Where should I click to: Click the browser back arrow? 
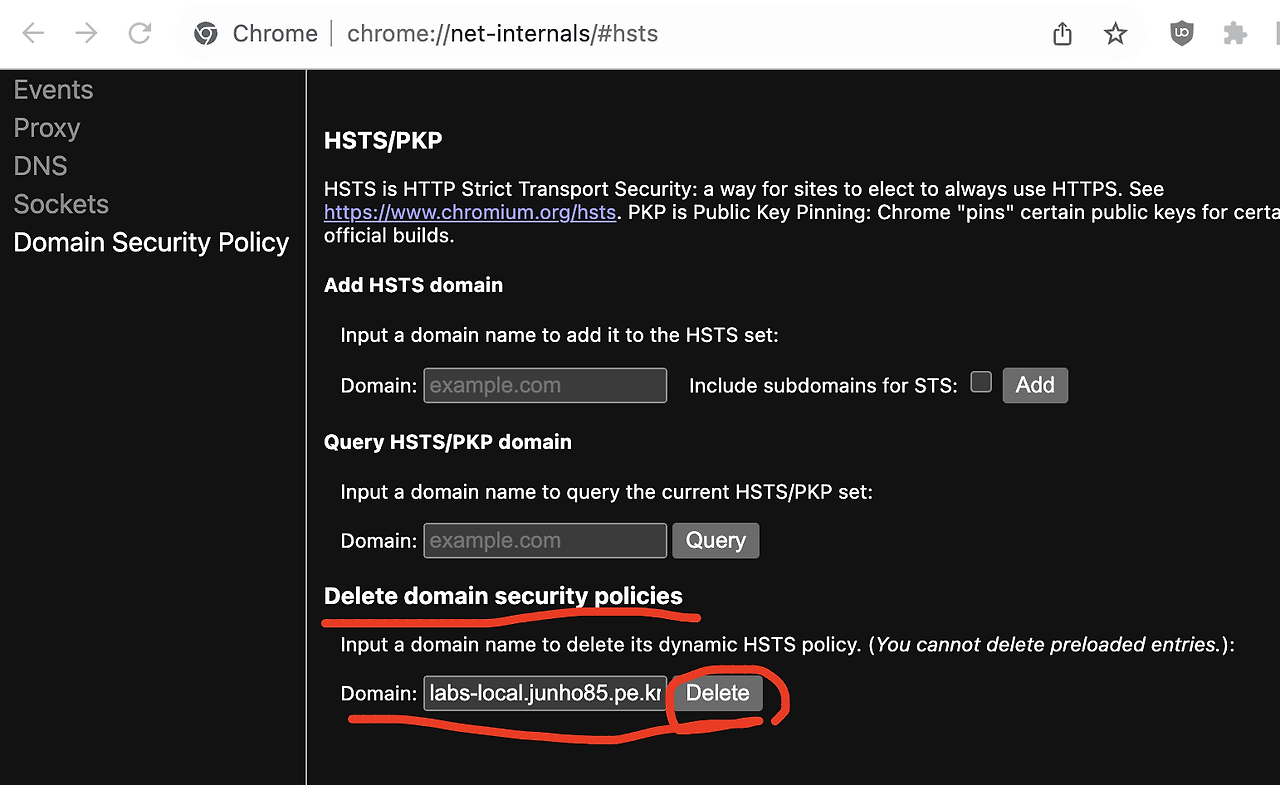click(33, 33)
